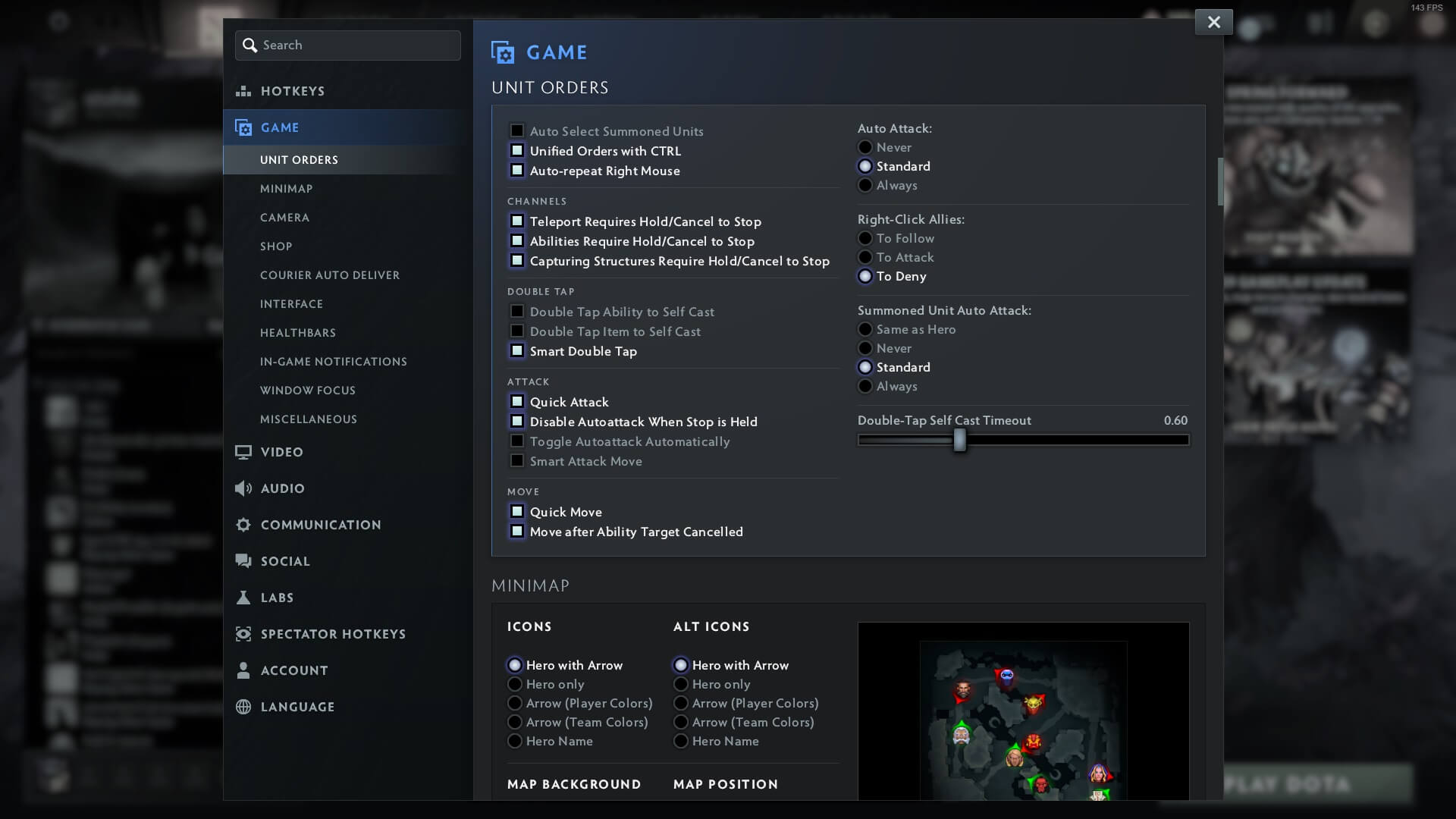
Task: Click inside the Search settings field
Action: click(x=348, y=45)
